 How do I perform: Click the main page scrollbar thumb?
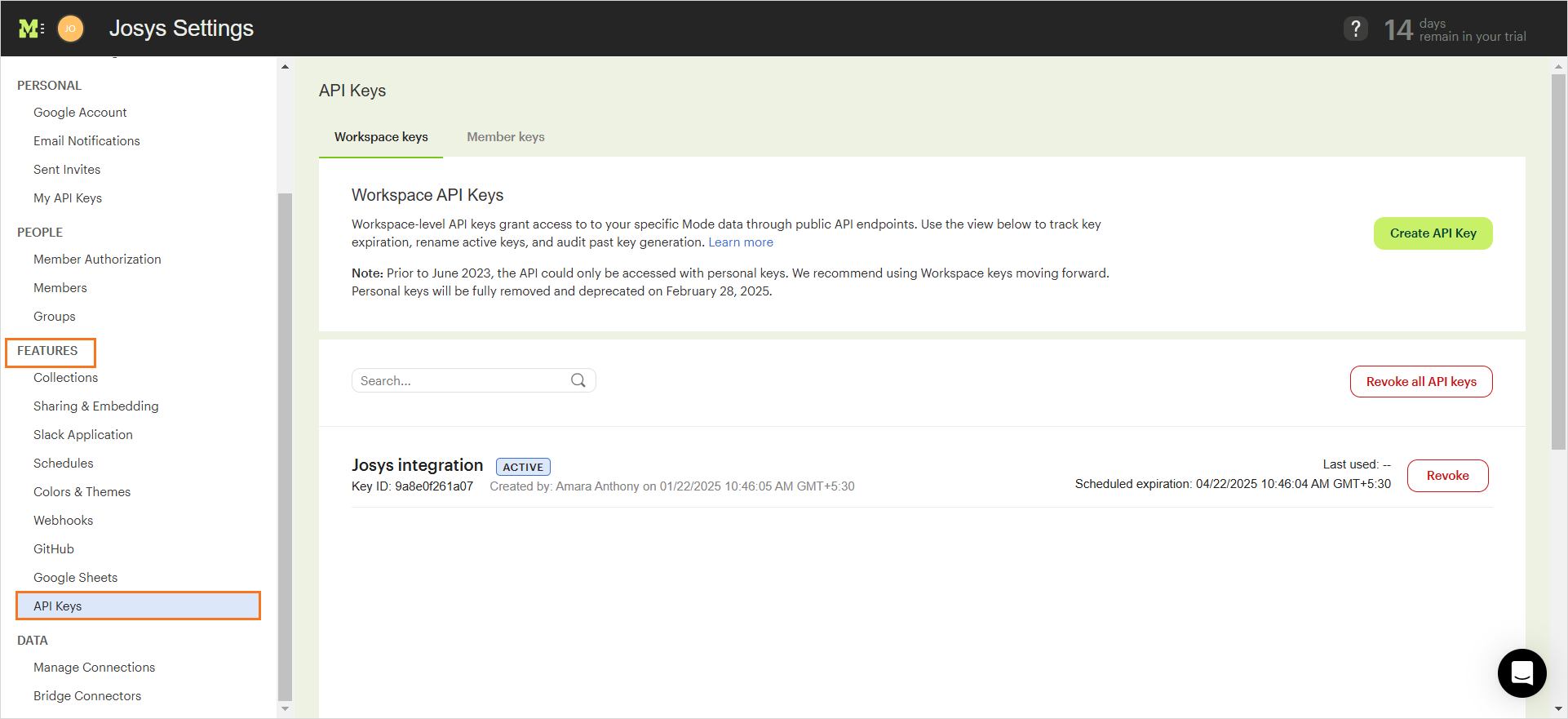1558,262
